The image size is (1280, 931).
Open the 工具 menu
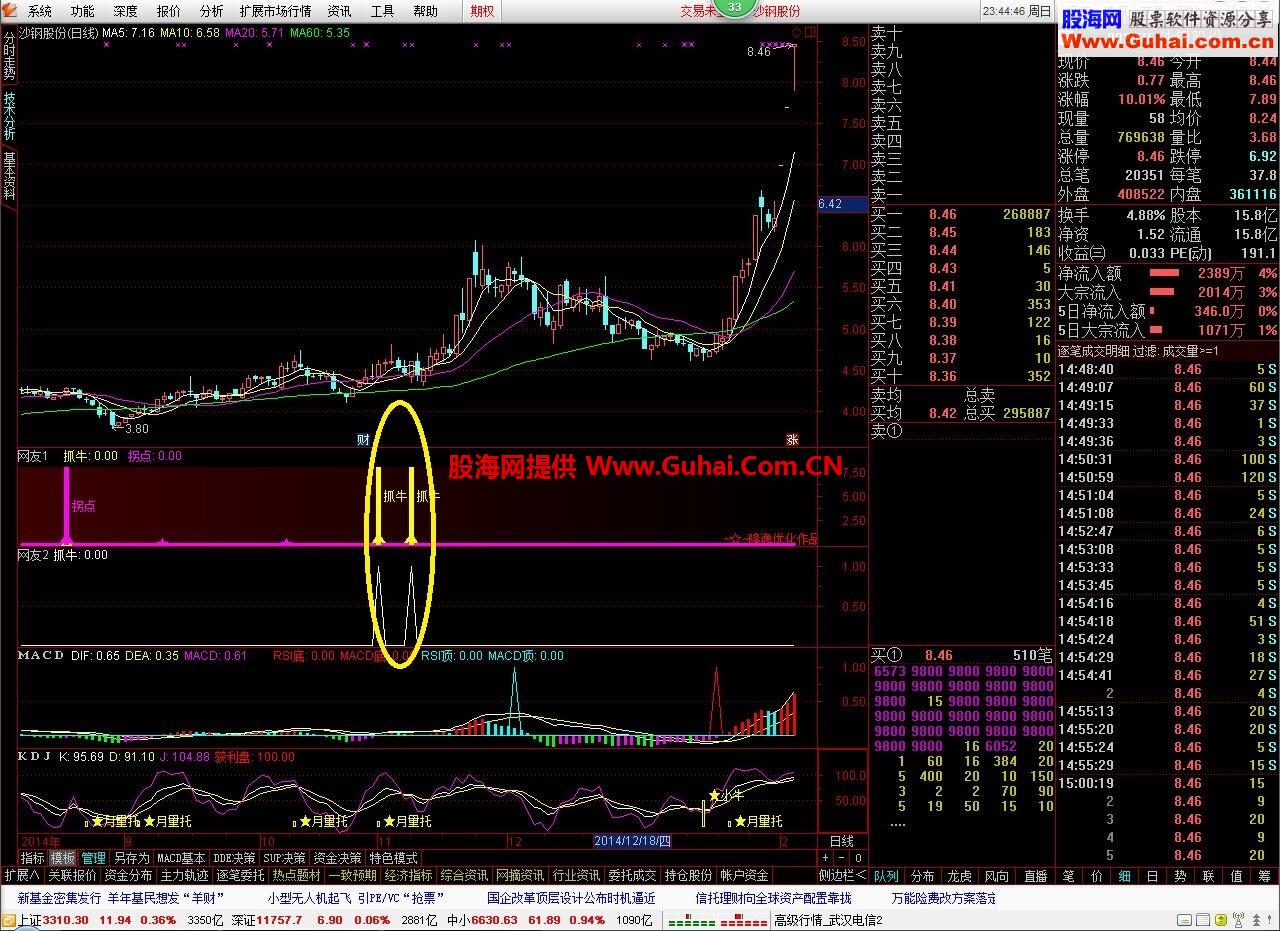pyautogui.click(x=383, y=11)
